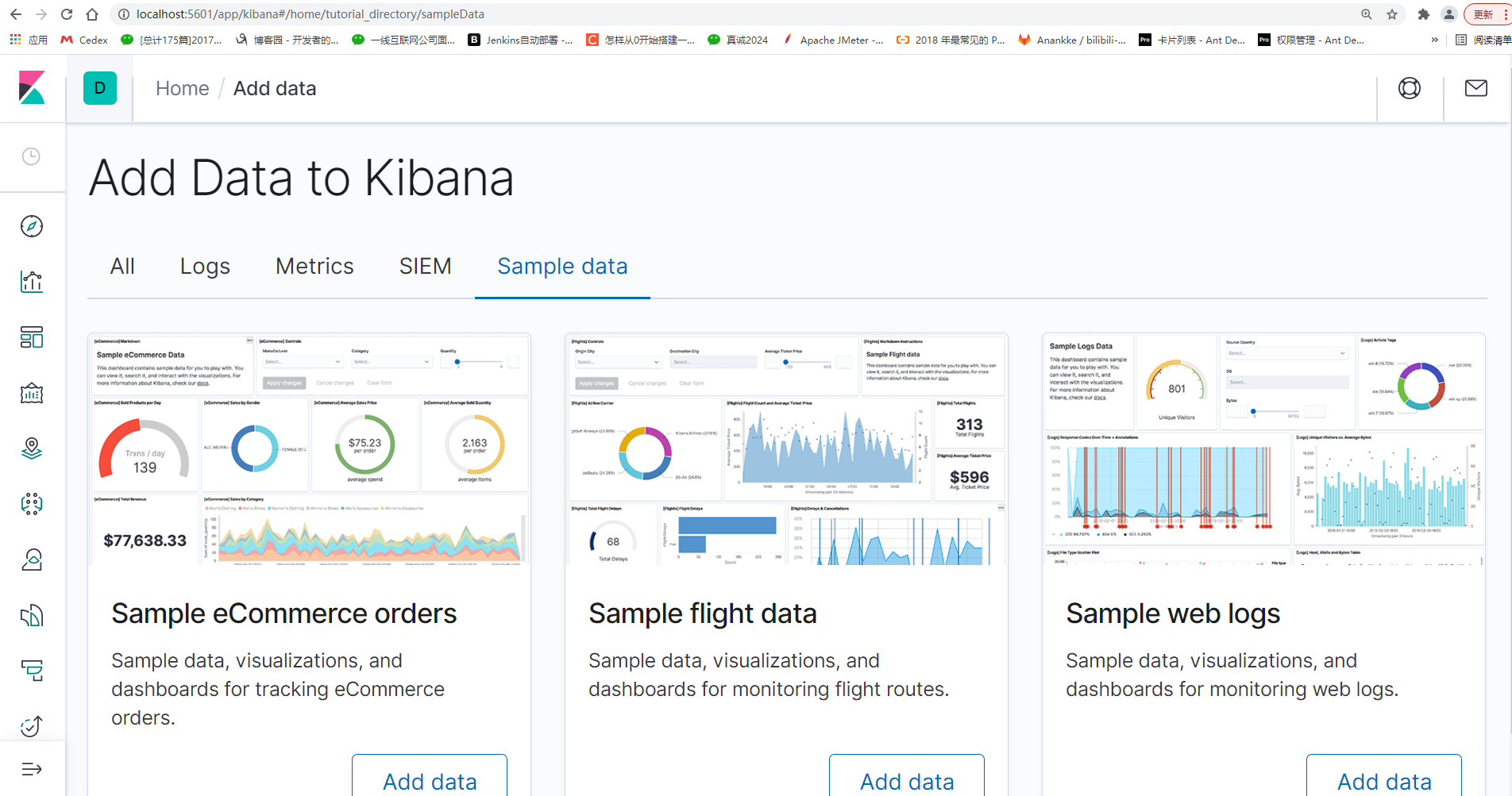Screen dimensions: 1512x796
Task: Bookmark this page with star icon
Action: click(x=1392, y=14)
